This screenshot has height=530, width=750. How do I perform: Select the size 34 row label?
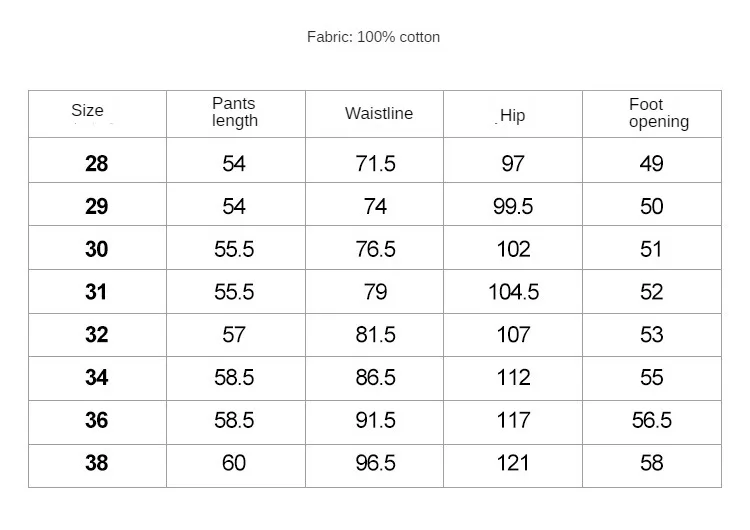tap(96, 378)
